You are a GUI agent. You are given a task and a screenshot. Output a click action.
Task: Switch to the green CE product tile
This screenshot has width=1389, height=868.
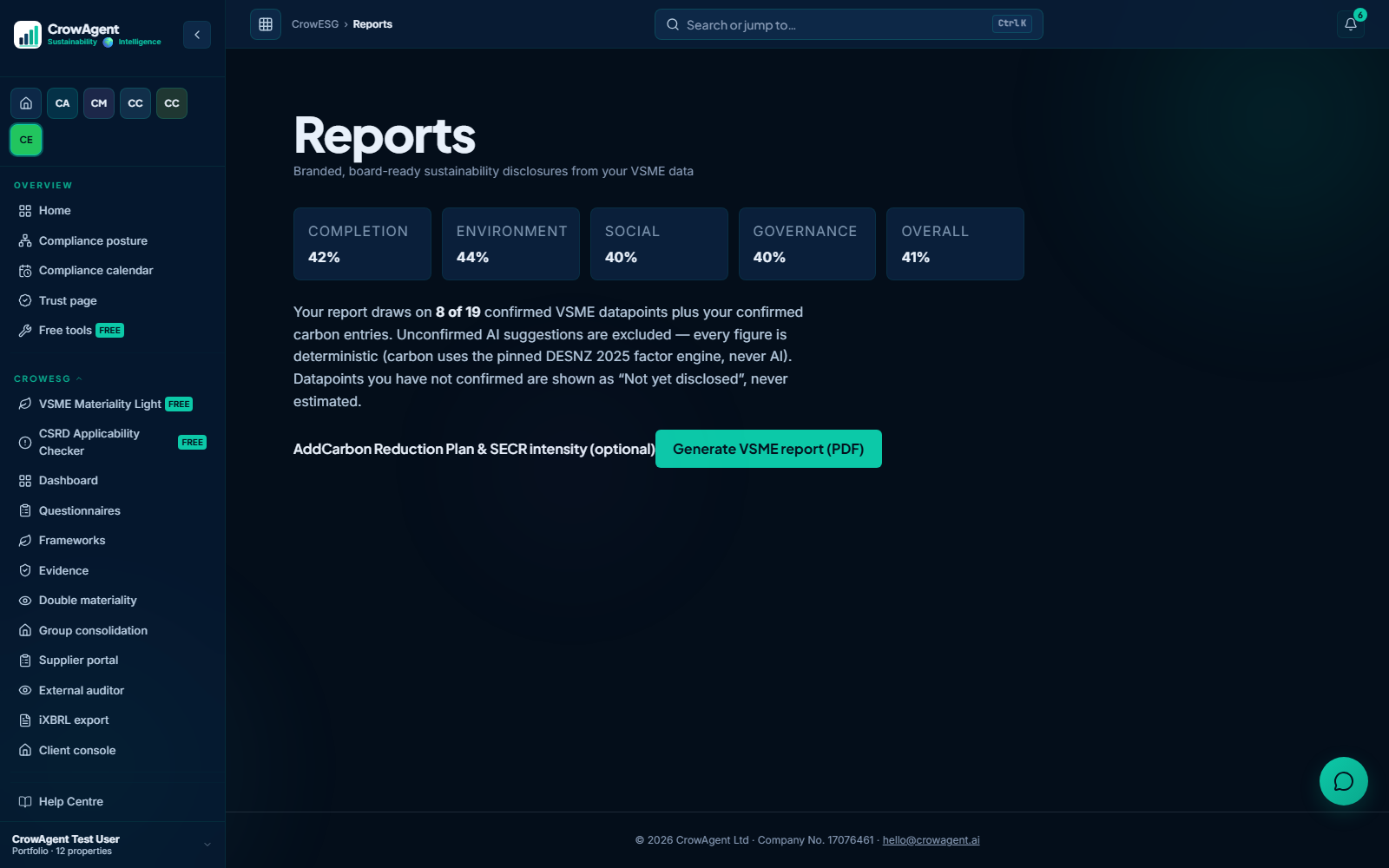(x=26, y=140)
